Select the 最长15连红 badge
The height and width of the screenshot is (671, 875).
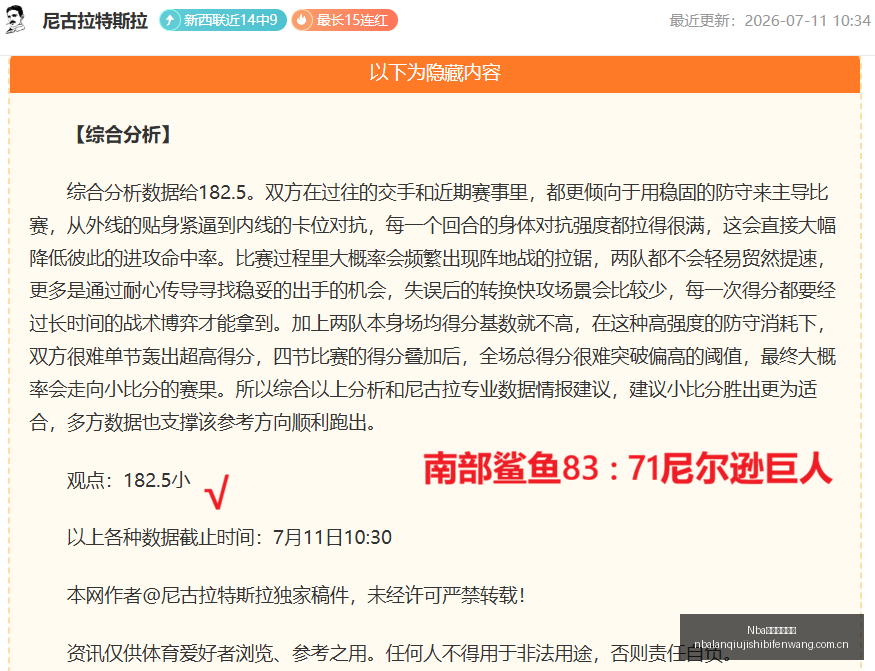tap(344, 20)
